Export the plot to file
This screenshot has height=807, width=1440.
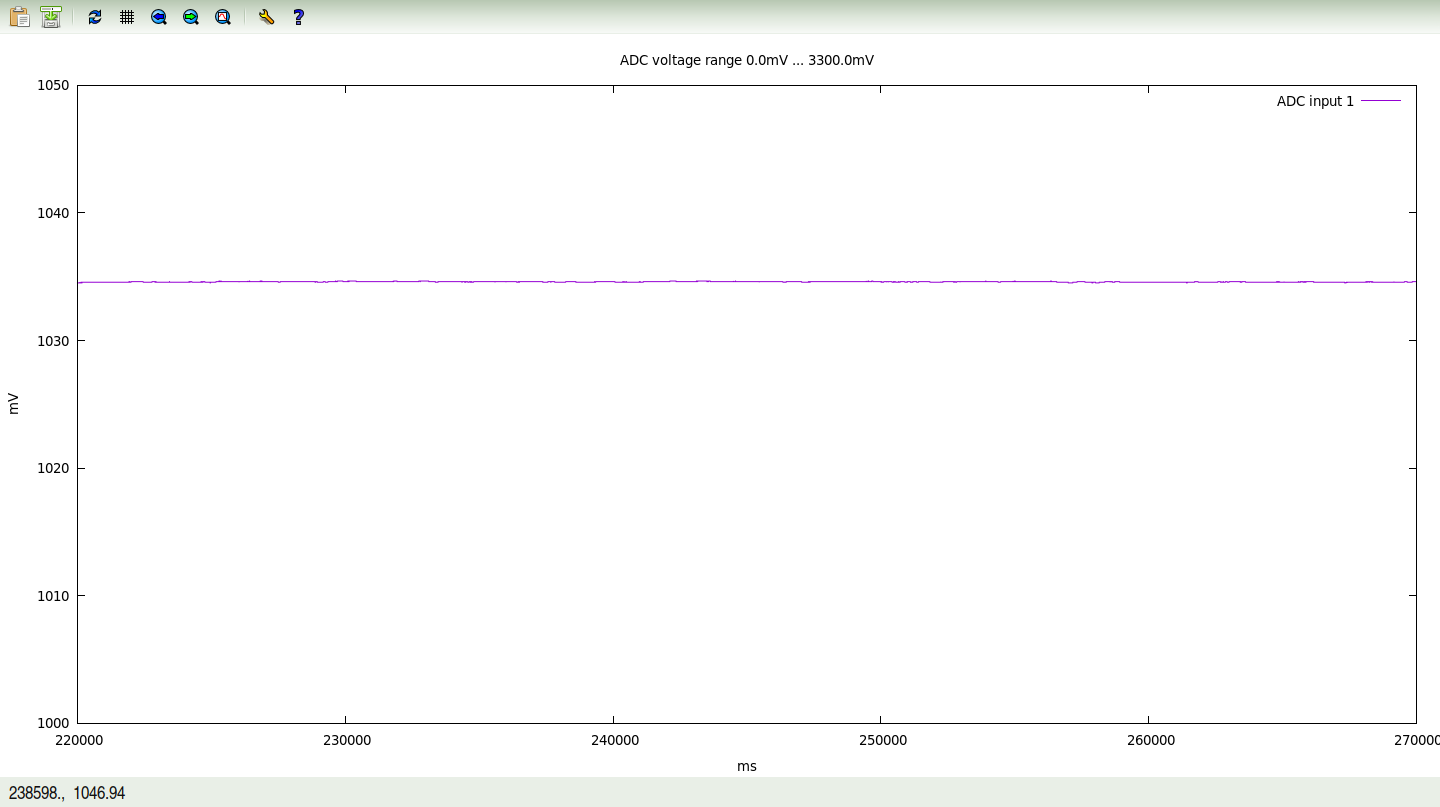click(x=51, y=17)
